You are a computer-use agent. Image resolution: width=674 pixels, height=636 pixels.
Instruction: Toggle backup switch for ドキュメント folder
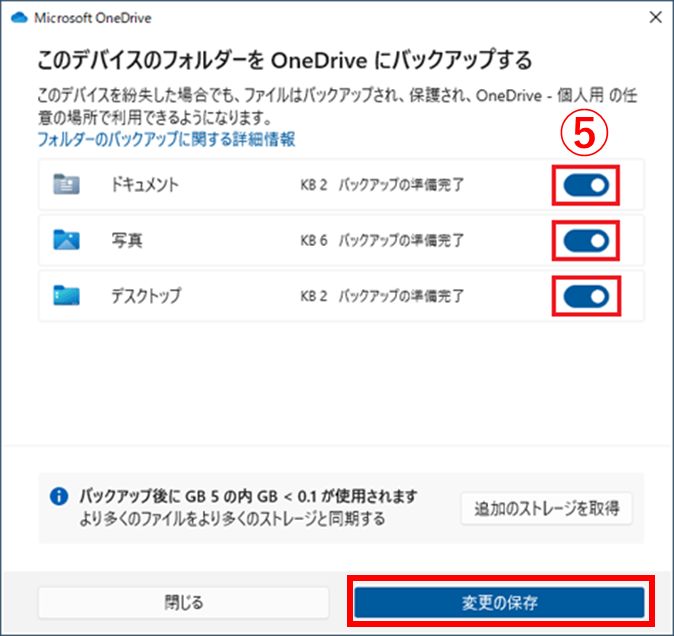pyautogui.click(x=586, y=185)
